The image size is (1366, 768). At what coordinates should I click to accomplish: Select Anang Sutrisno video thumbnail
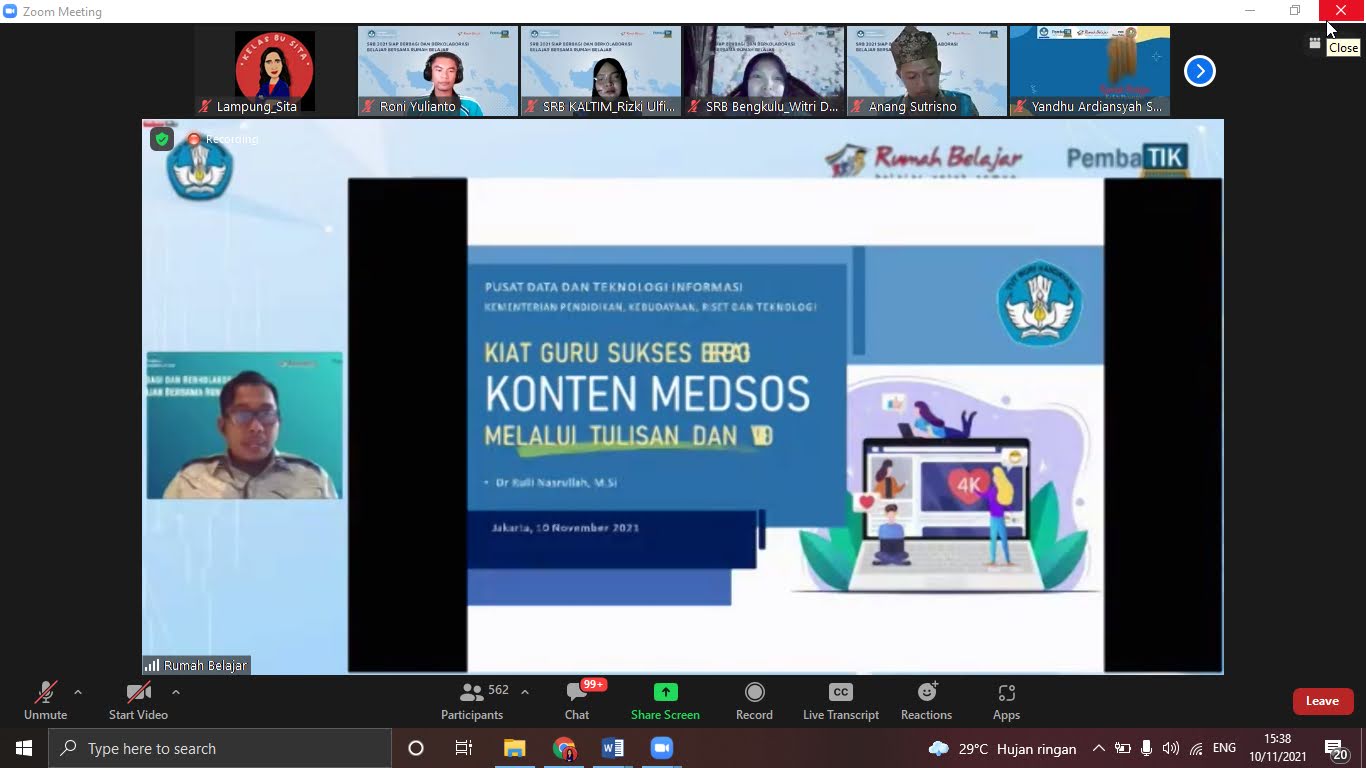[927, 71]
